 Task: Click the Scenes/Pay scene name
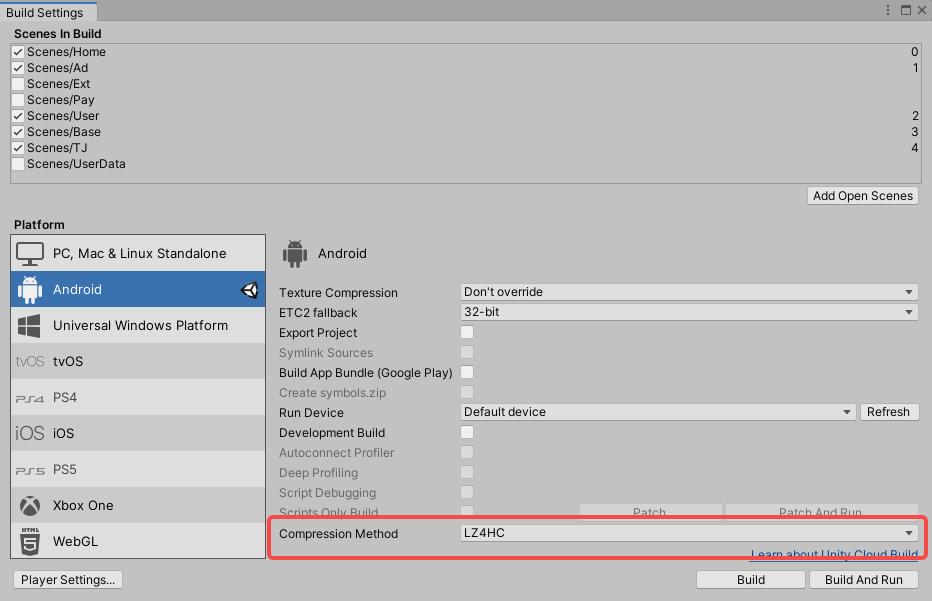tap(61, 100)
